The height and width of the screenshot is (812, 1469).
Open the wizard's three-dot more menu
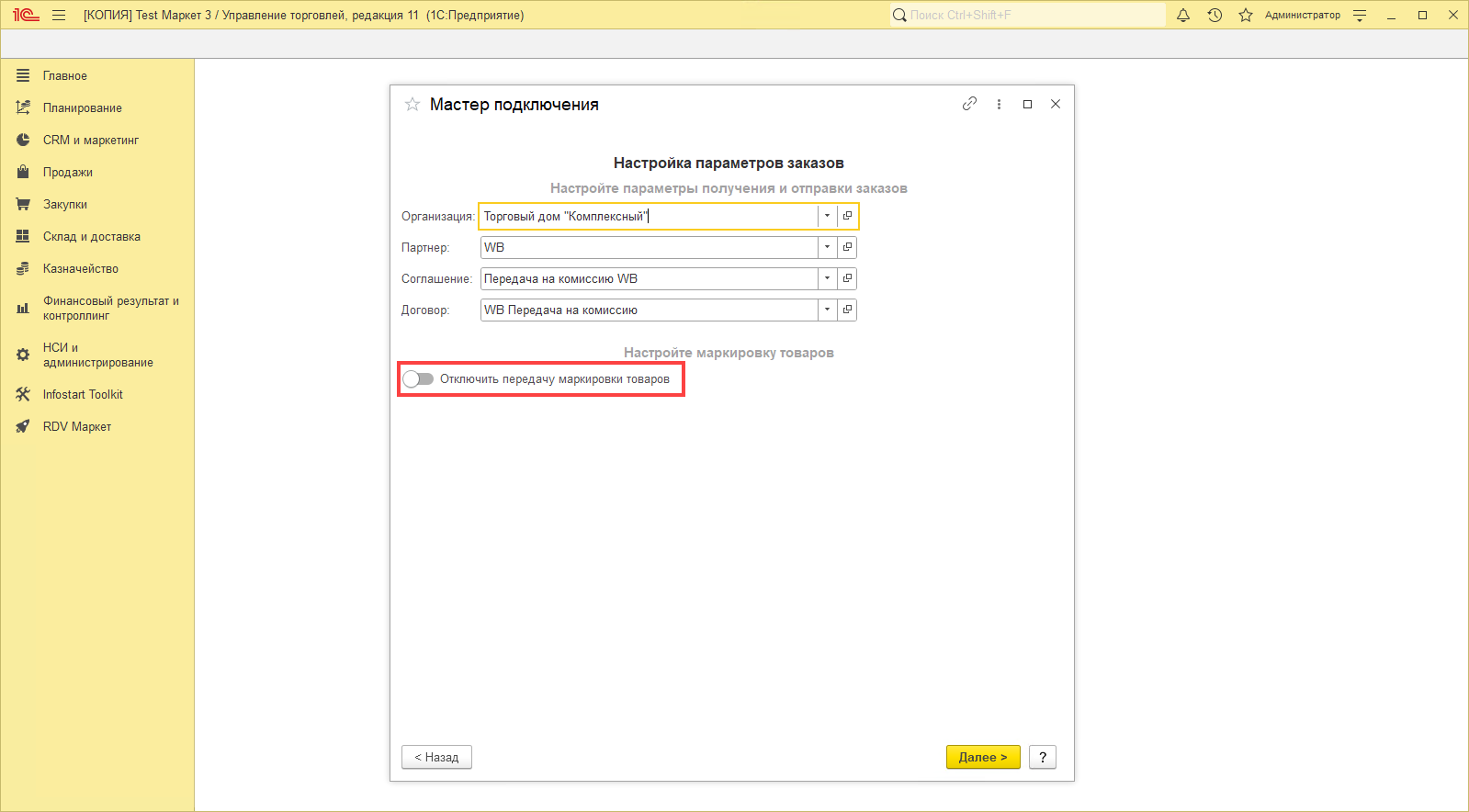[999, 104]
